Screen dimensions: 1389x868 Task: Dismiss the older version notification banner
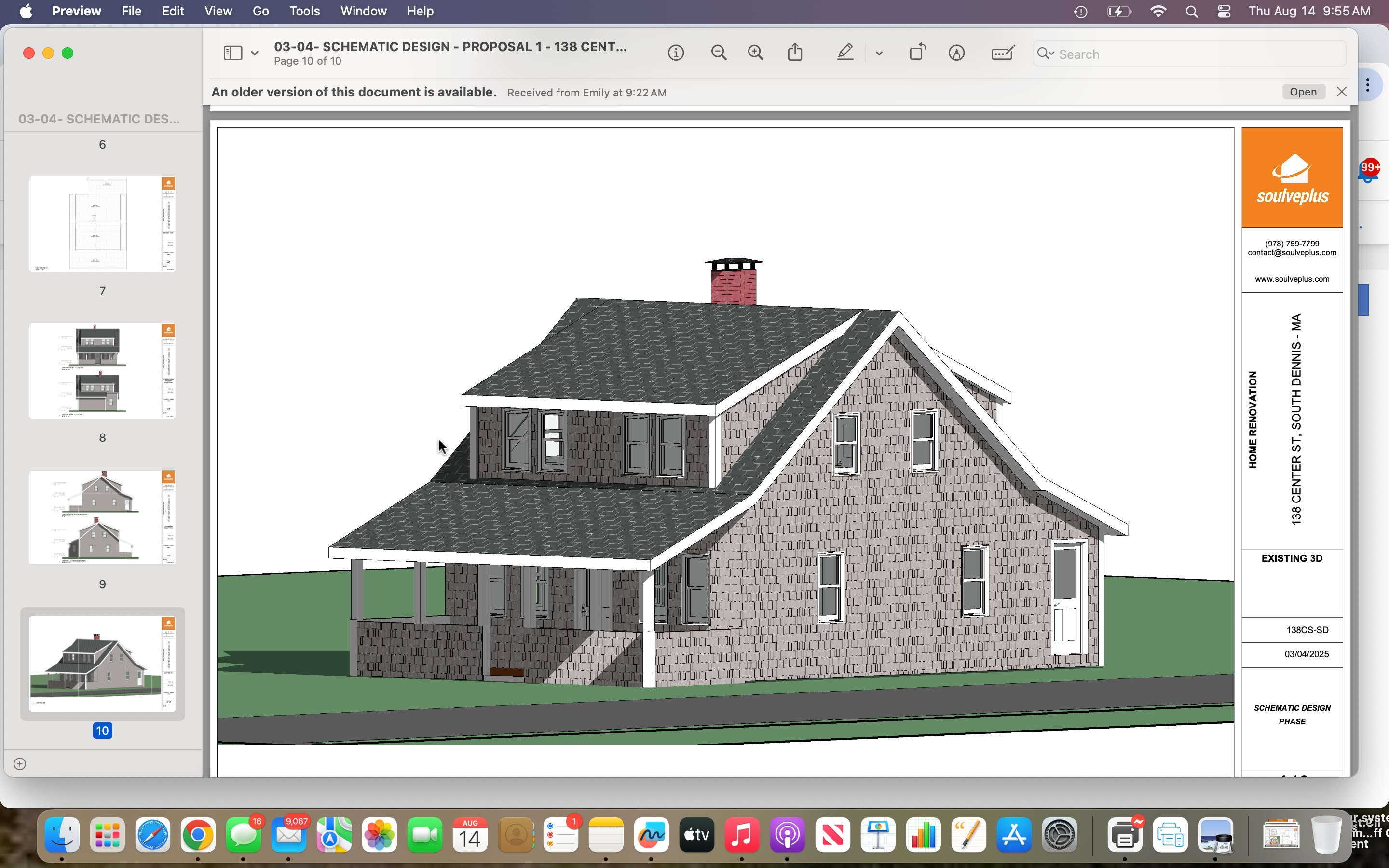point(1341,92)
